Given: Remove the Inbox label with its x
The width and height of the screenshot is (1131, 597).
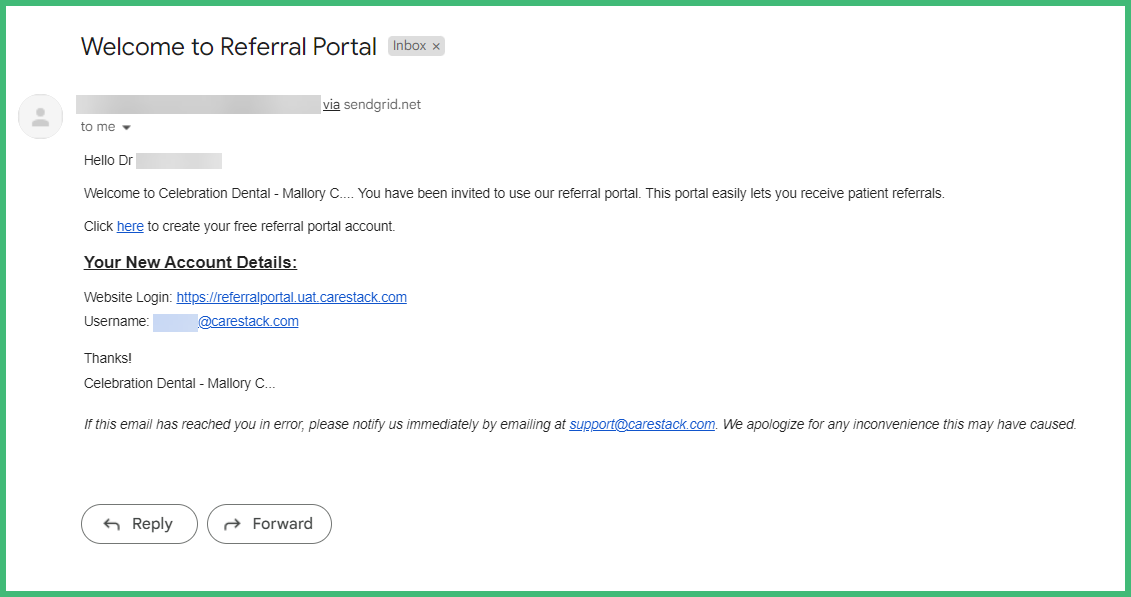Looking at the screenshot, I should click(436, 46).
